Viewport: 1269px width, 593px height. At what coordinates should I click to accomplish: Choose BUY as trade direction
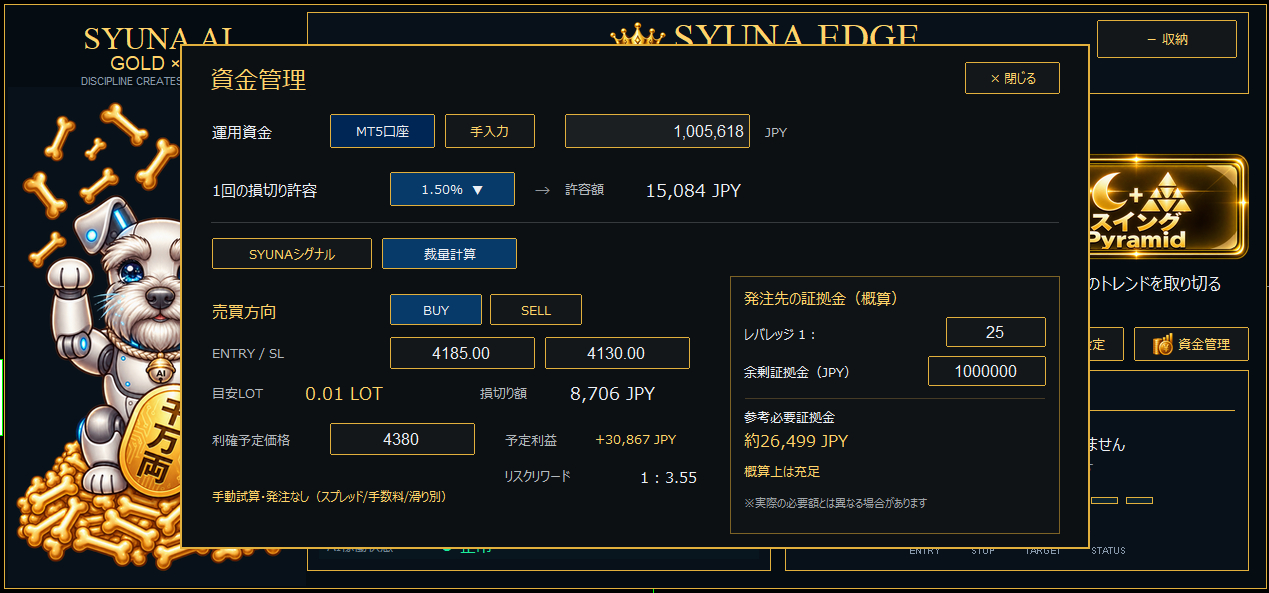[436, 310]
